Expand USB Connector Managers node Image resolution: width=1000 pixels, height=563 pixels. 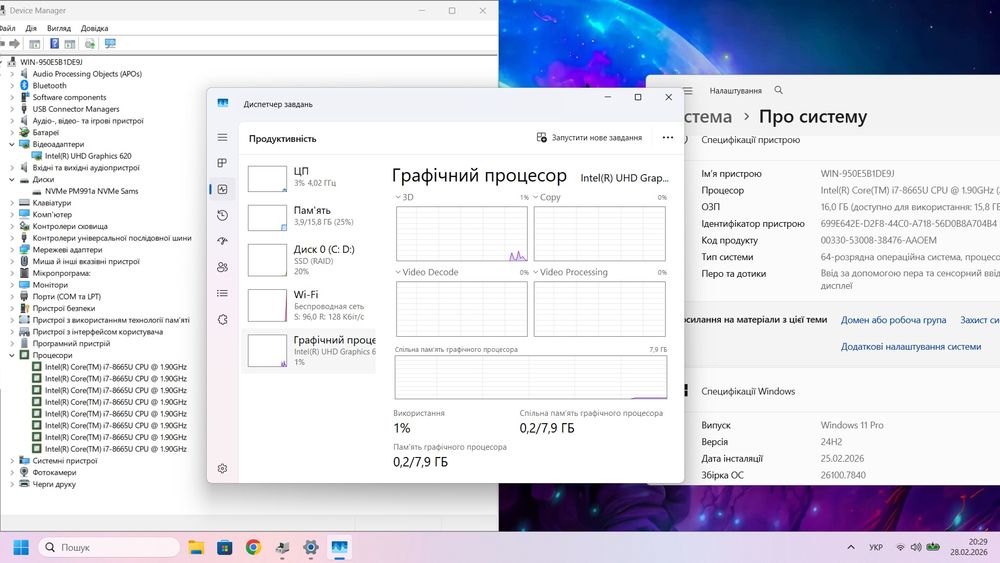[x=11, y=109]
